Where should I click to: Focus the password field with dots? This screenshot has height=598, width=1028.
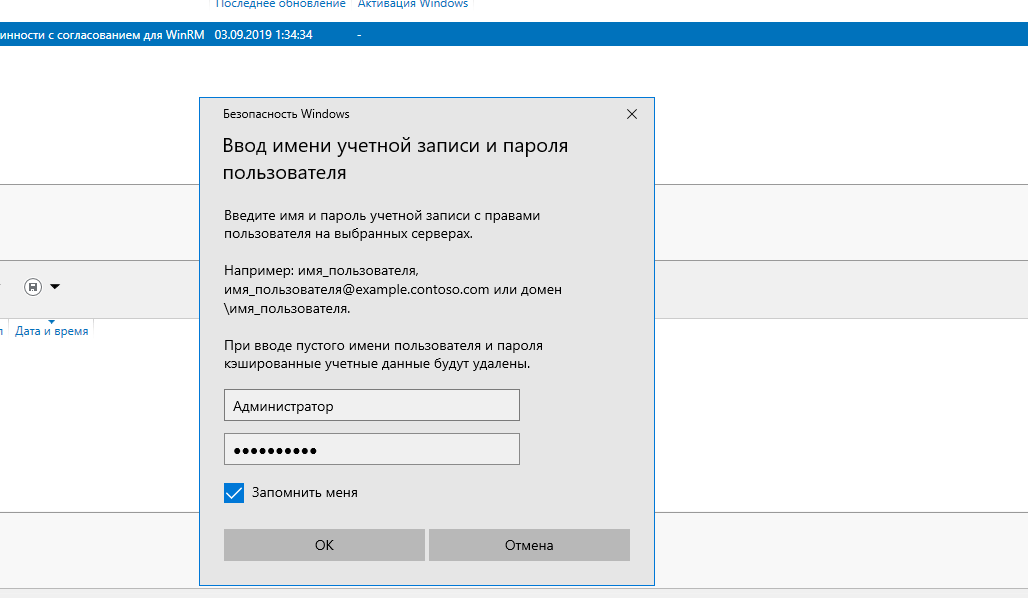pos(371,450)
